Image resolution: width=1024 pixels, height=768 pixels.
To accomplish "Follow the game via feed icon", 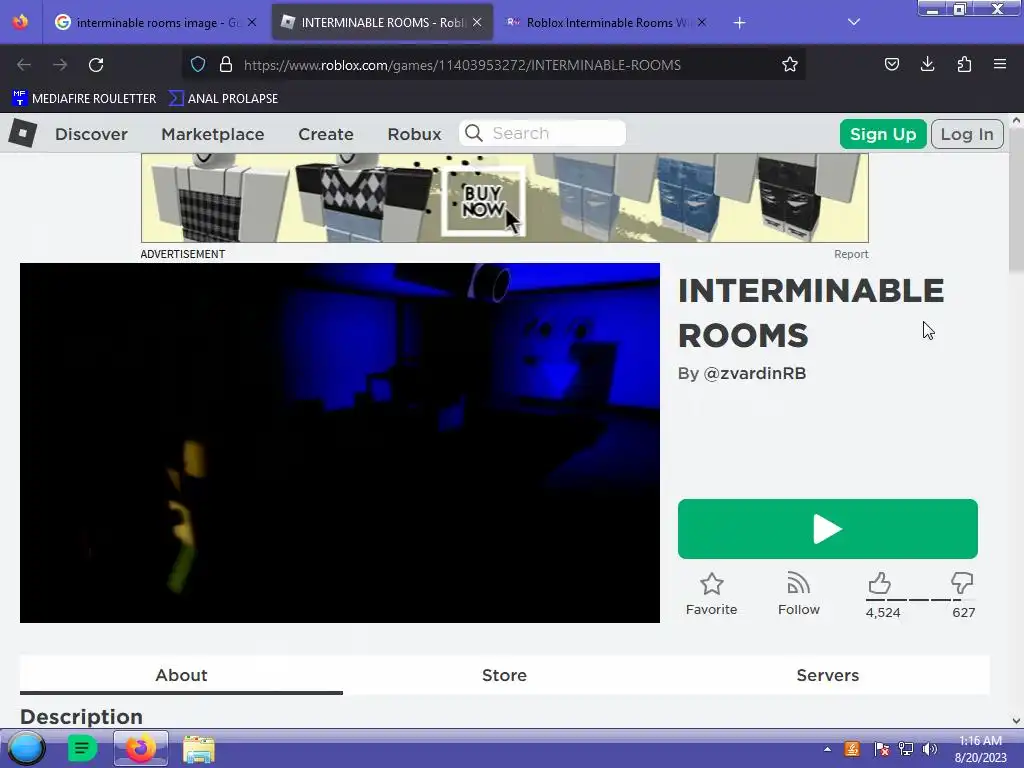I will click(798, 583).
